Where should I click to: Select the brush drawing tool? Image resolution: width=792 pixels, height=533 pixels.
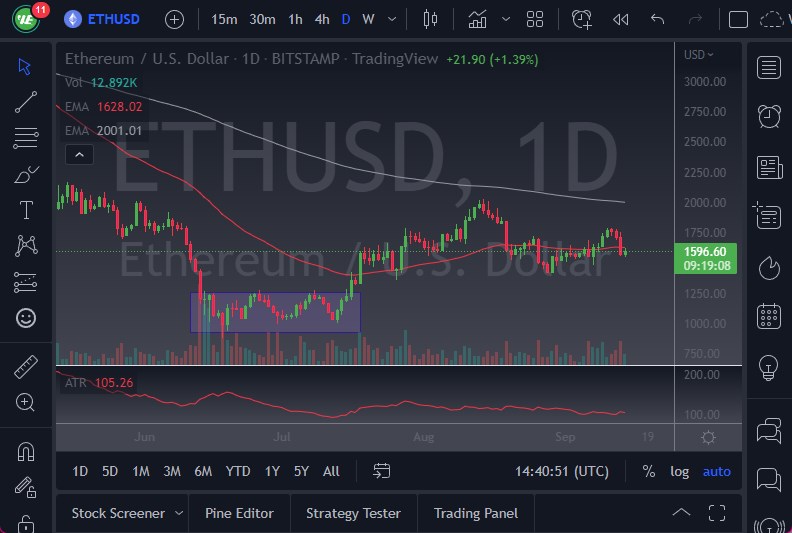tap(26, 175)
